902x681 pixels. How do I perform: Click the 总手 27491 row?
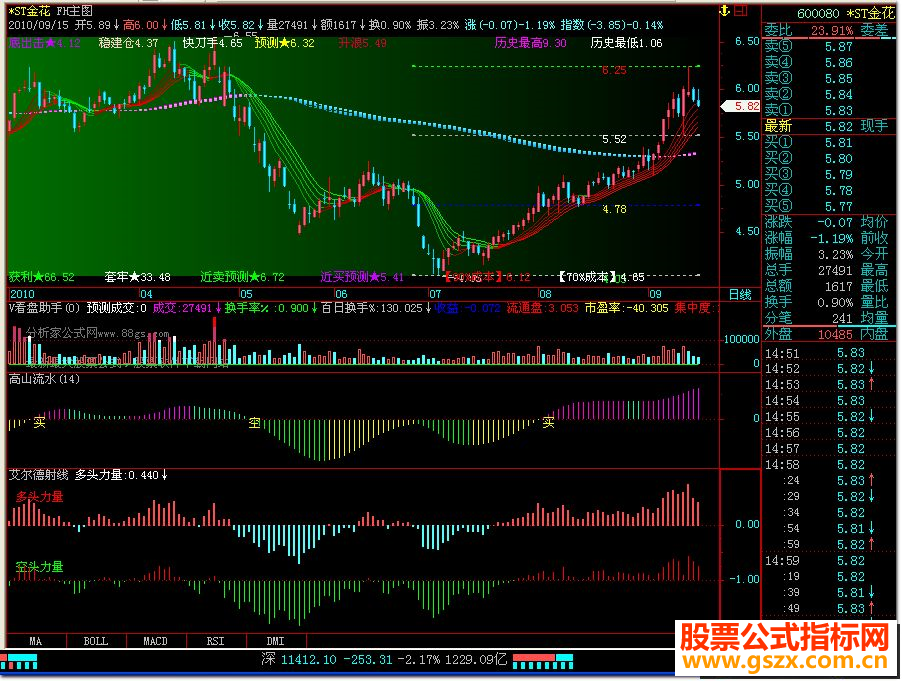(x=808, y=270)
